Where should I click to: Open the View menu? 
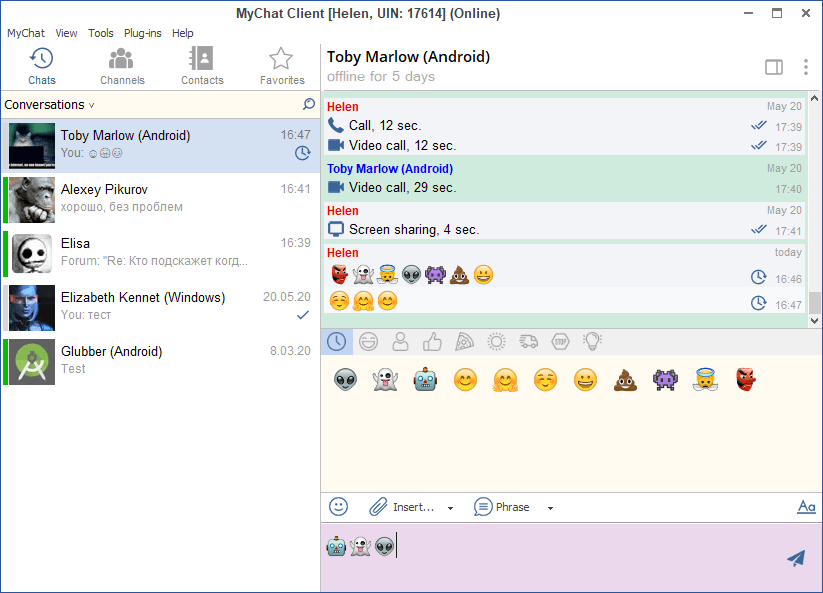[x=66, y=33]
